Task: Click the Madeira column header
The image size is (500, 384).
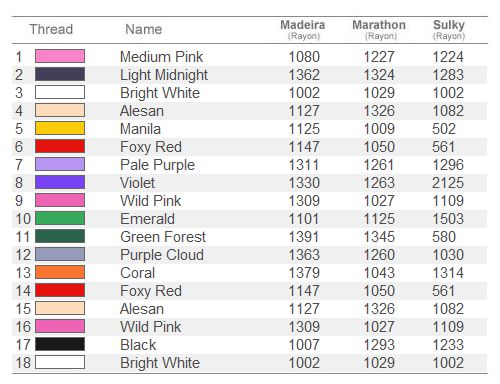Action: [303, 29]
